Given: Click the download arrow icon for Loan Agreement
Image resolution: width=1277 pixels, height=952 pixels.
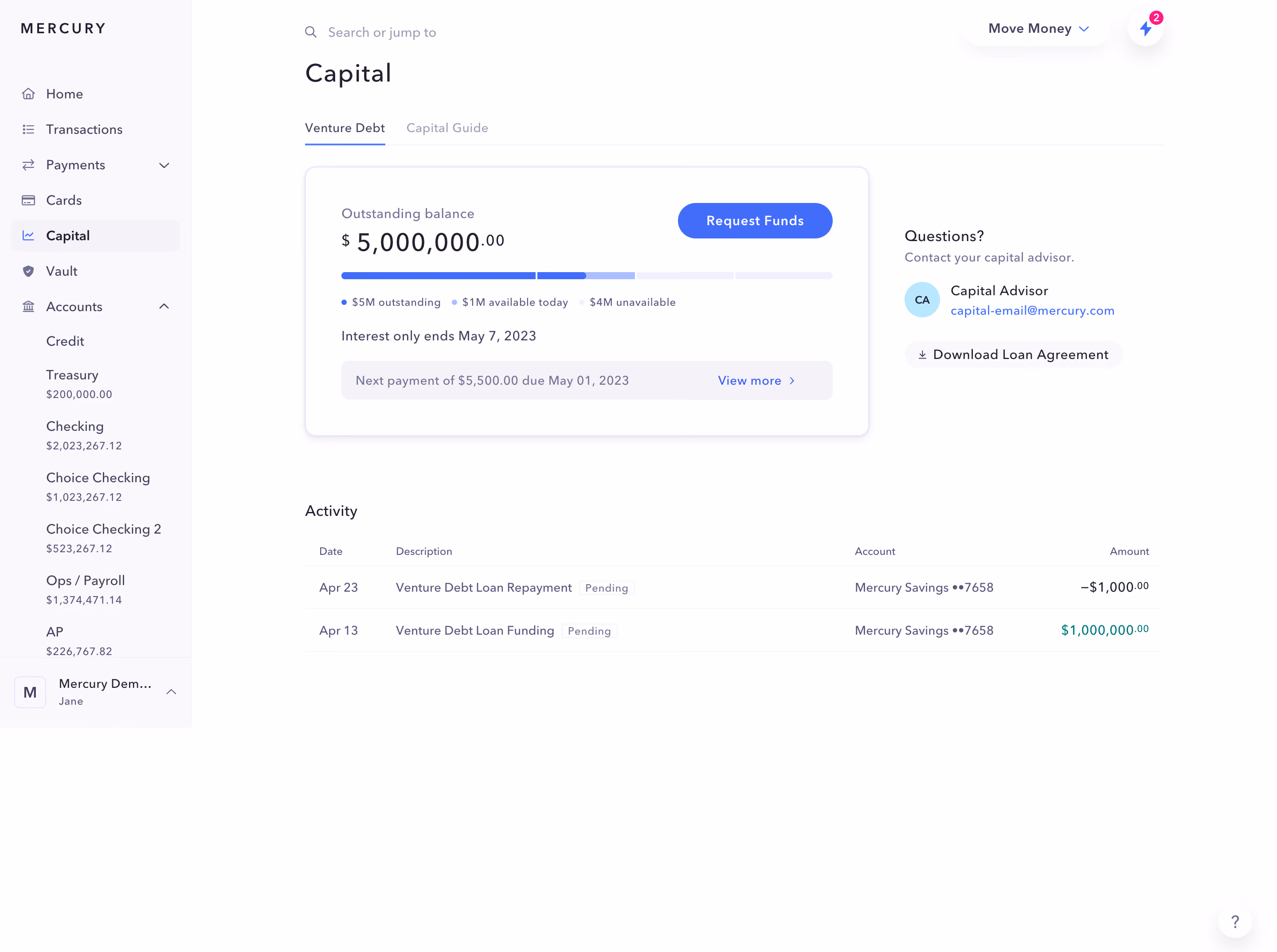Looking at the screenshot, I should tap(922, 355).
